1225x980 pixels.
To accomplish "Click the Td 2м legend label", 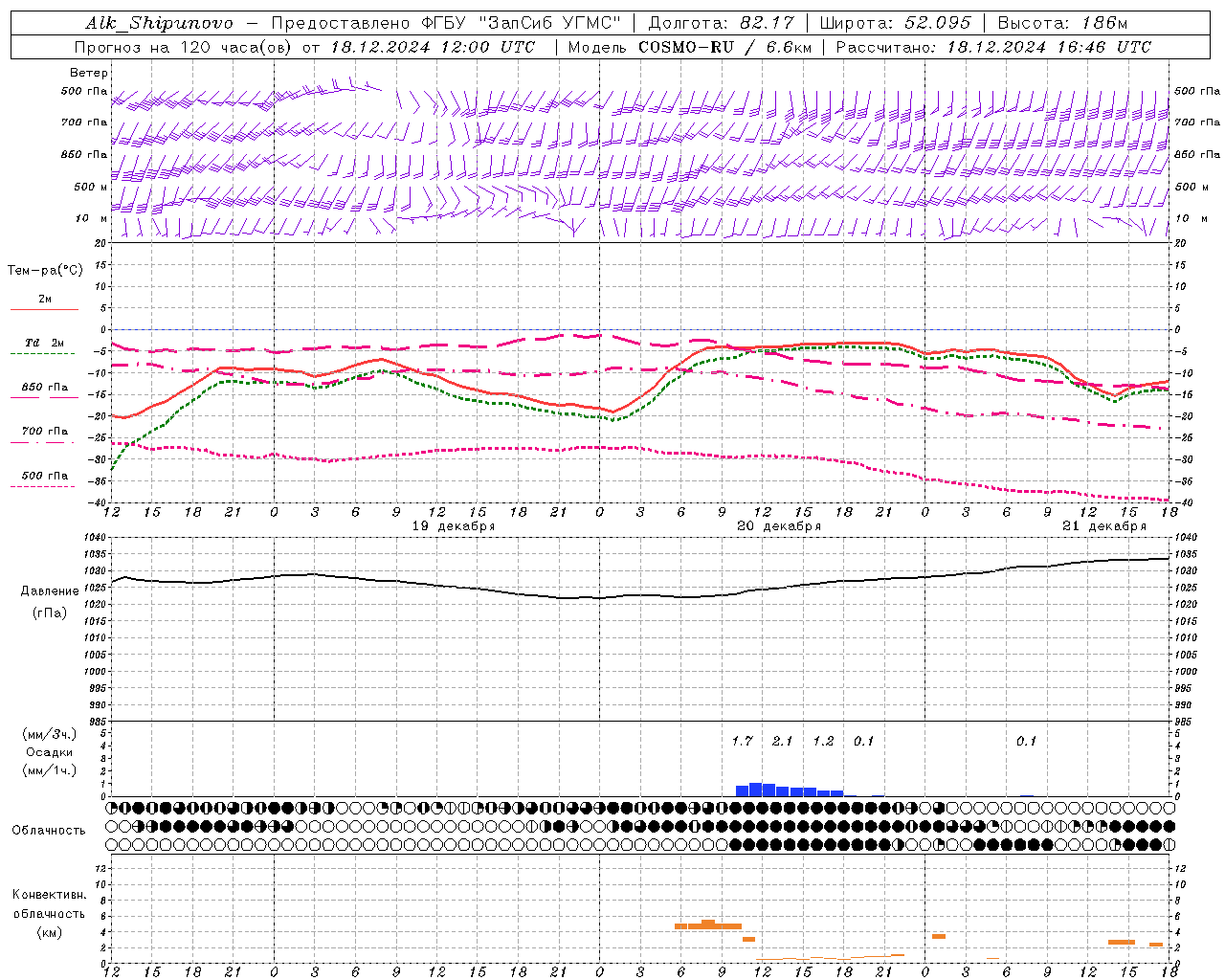I will coord(45,343).
